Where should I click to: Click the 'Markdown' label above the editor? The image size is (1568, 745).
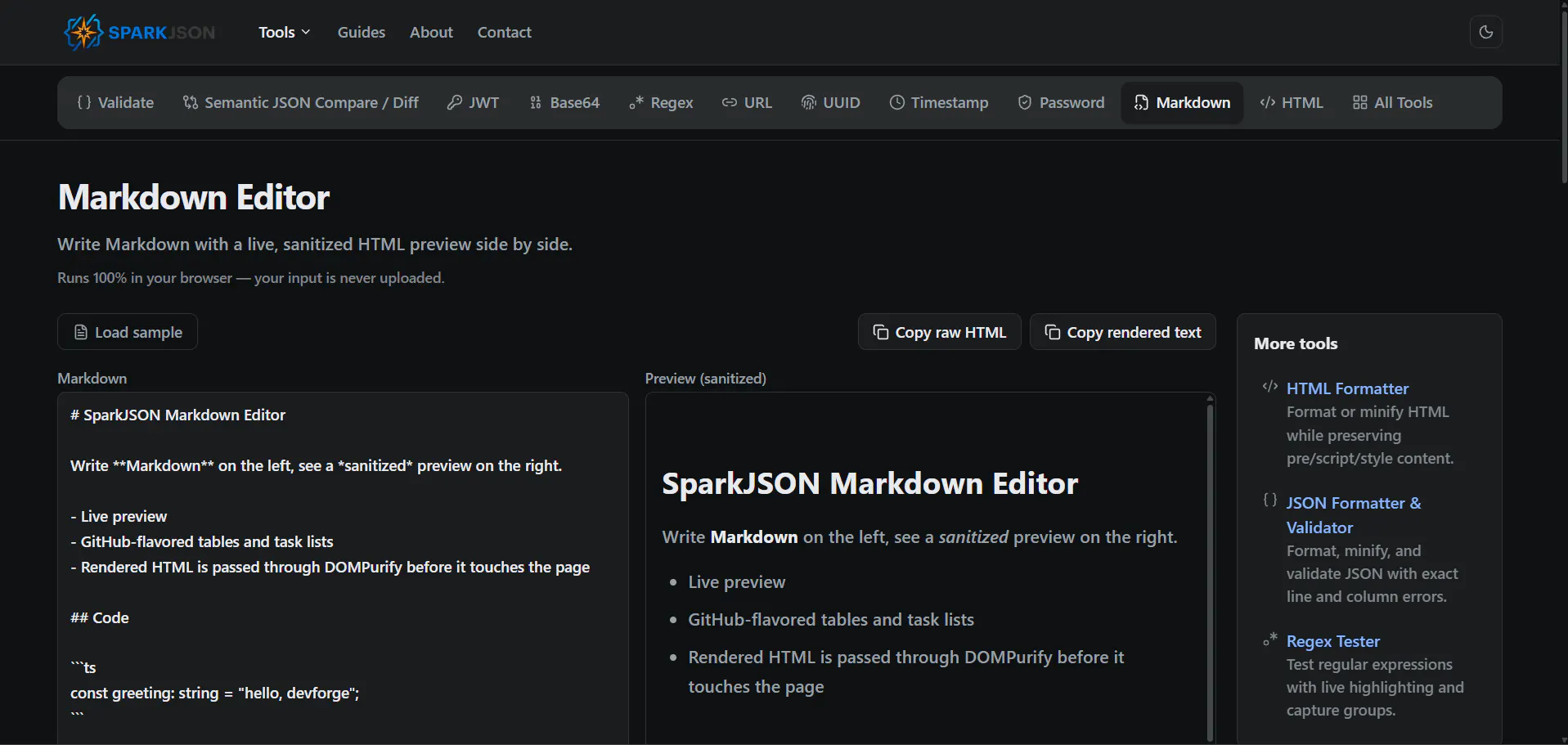pyautogui.click(x=92, y=379)
